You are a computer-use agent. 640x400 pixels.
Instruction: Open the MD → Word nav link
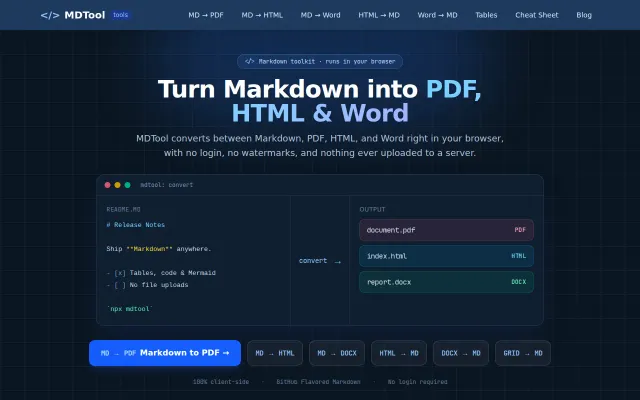coord(320,15)
